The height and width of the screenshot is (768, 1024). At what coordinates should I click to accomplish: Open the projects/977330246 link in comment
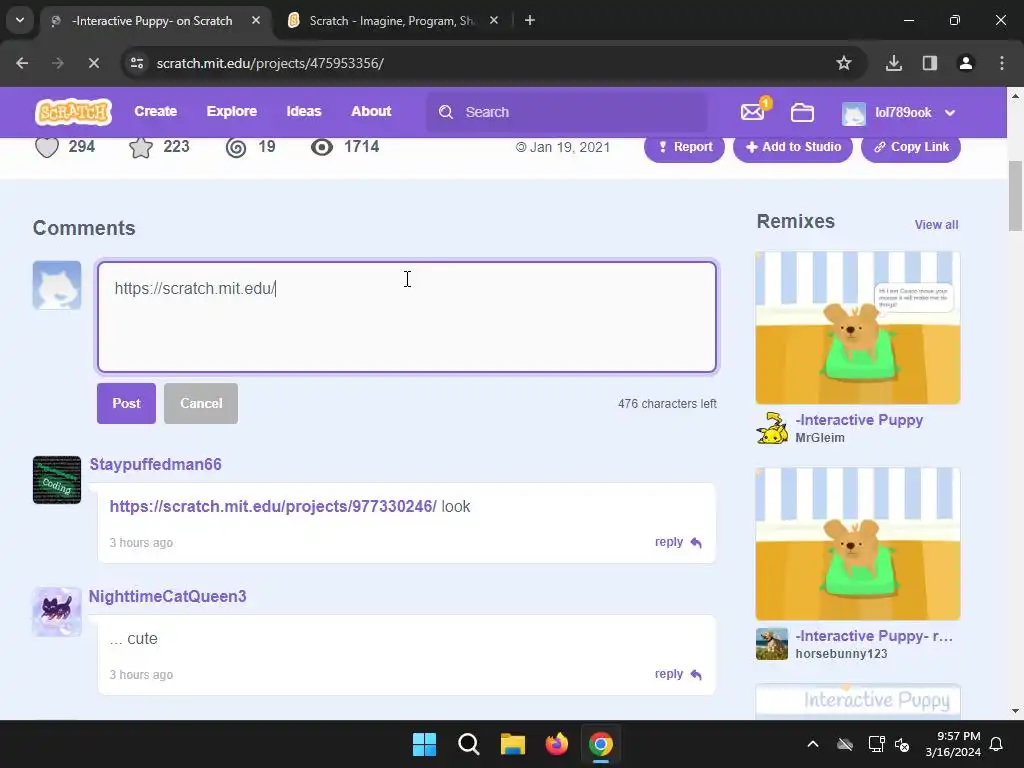click(273, 507)
